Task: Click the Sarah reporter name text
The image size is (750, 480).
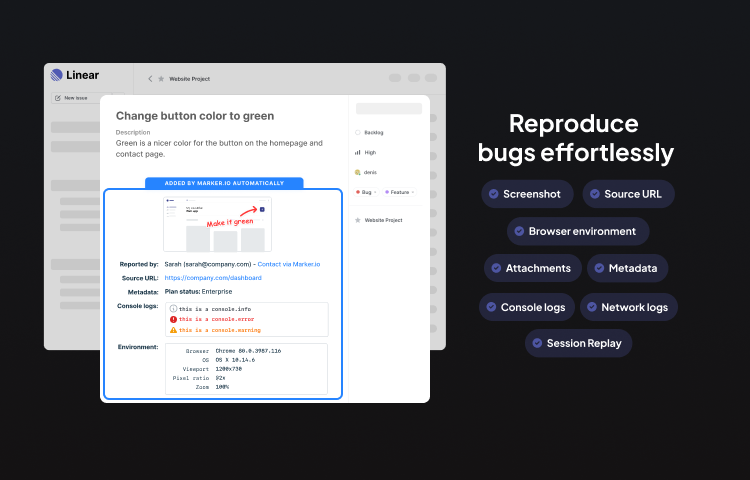Action: click(173, 264)
